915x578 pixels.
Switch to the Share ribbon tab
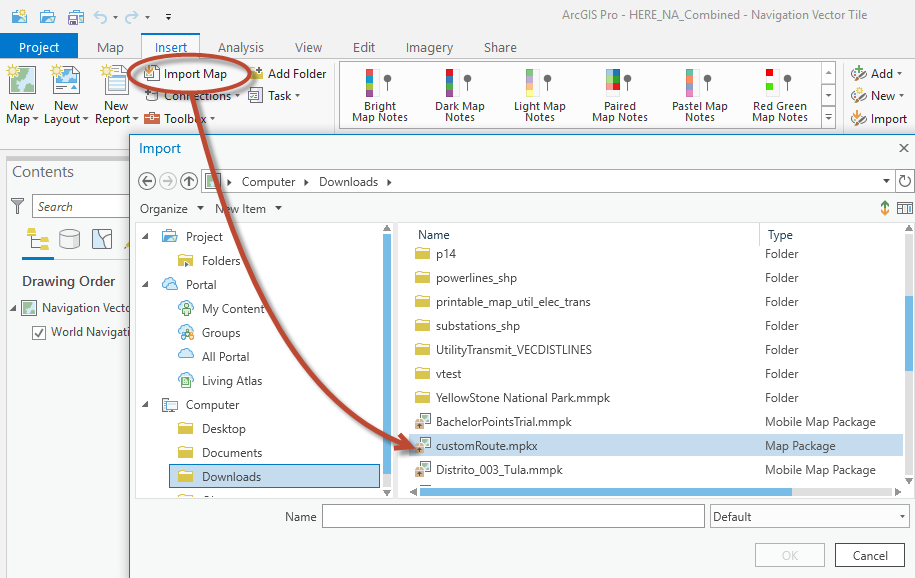point(500,47)
